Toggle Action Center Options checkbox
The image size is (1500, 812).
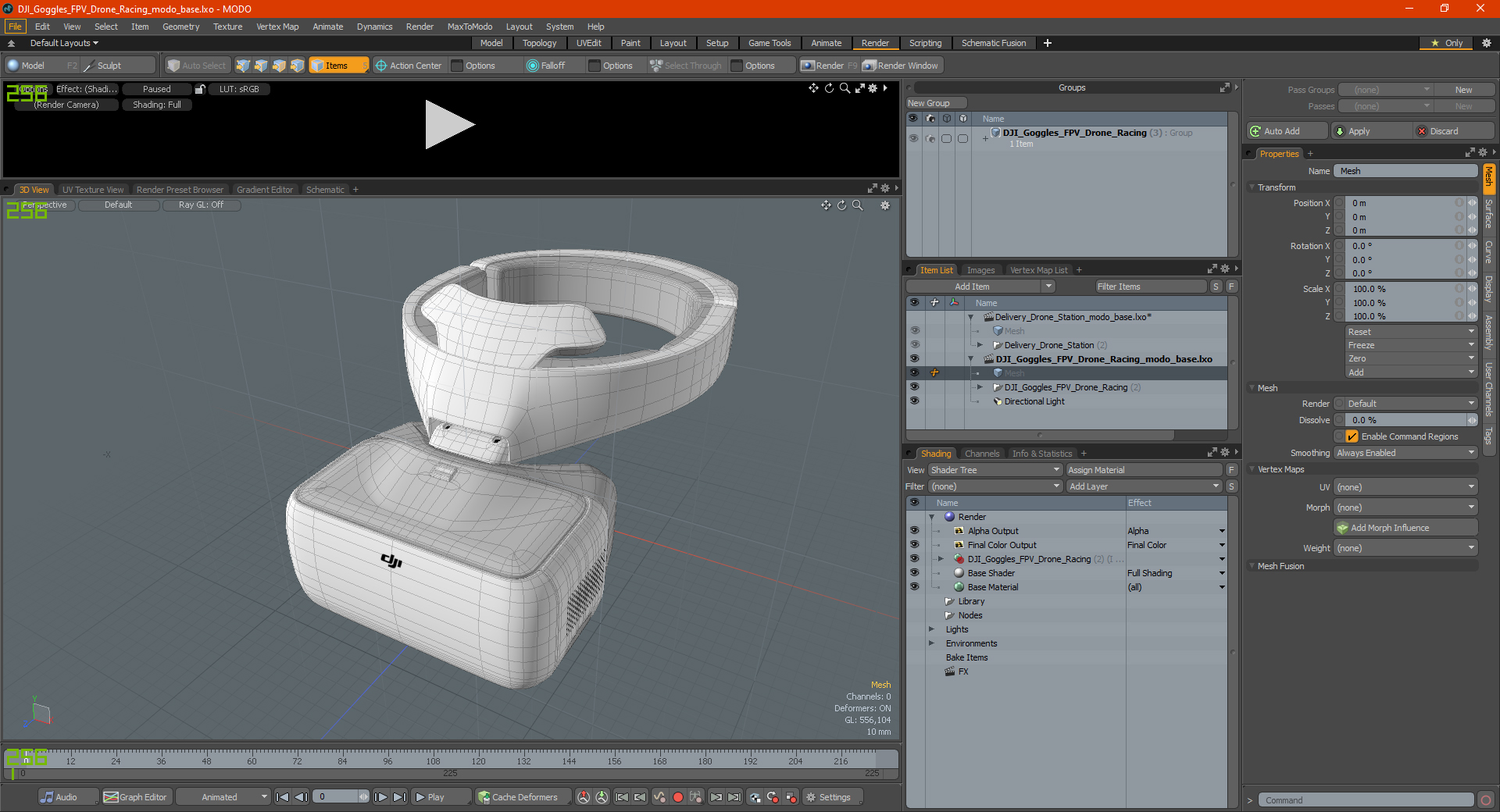(458, 66)
